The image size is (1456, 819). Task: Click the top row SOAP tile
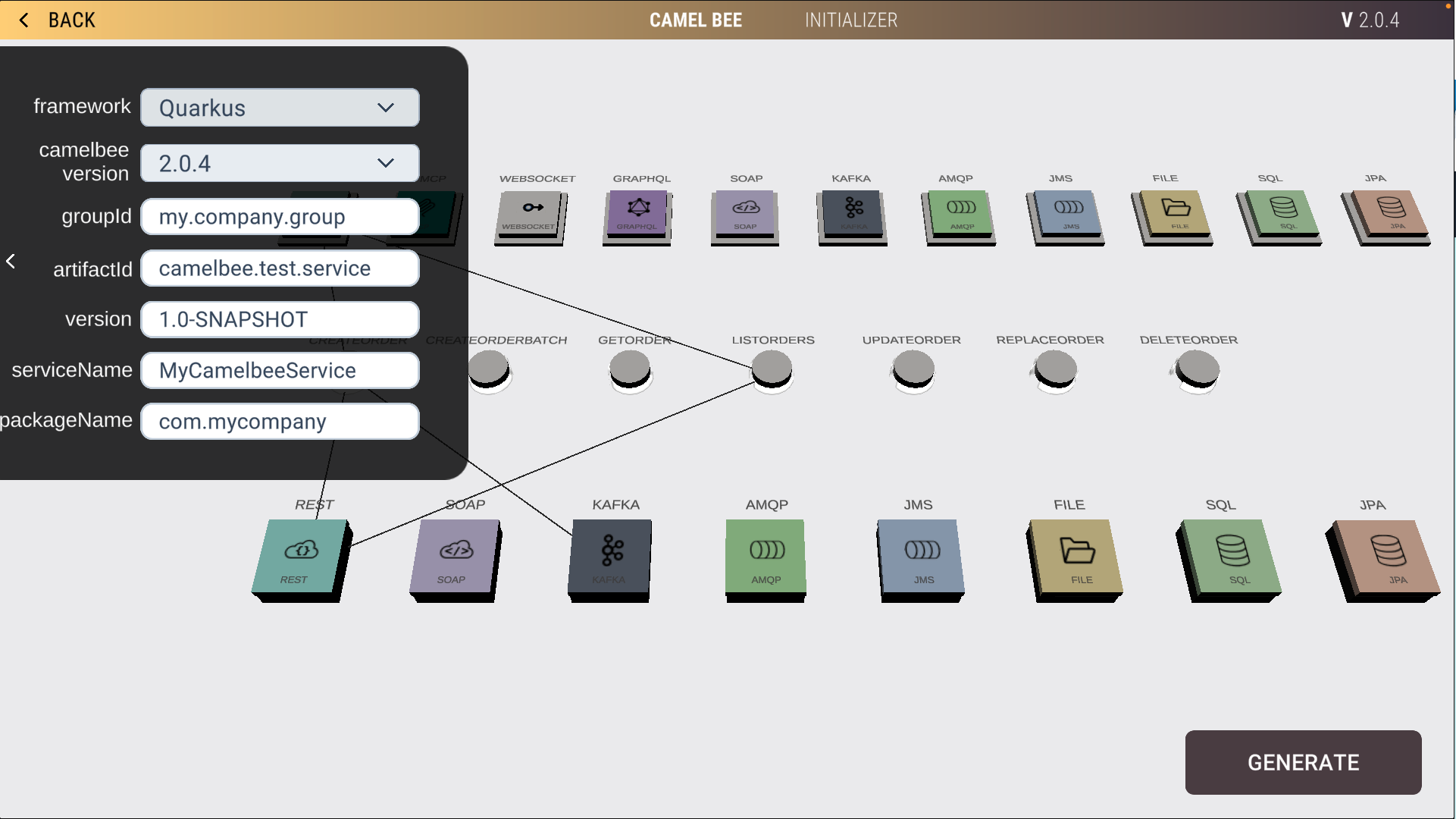click(x=746, y=213)
